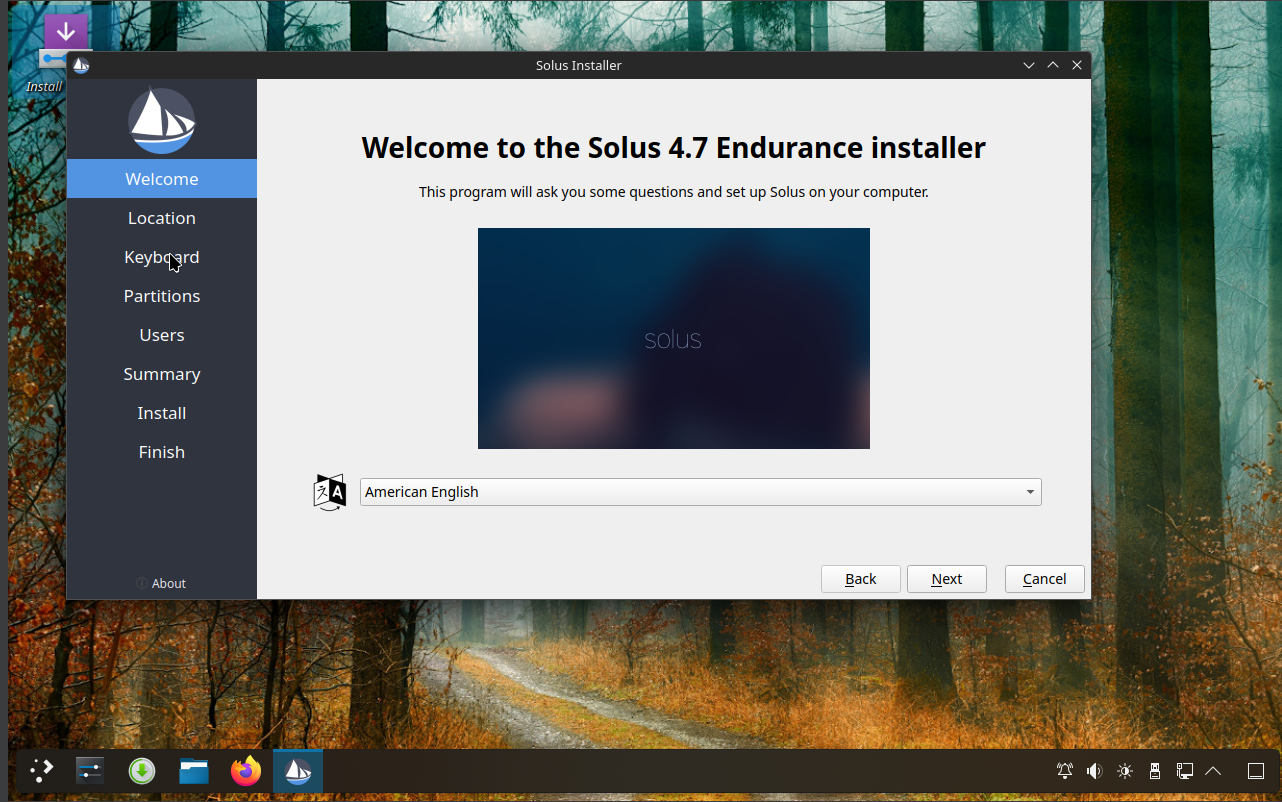Launch the software center with green download icon
The width and height of the screenshot is (1282, 802).
point(142,771)
